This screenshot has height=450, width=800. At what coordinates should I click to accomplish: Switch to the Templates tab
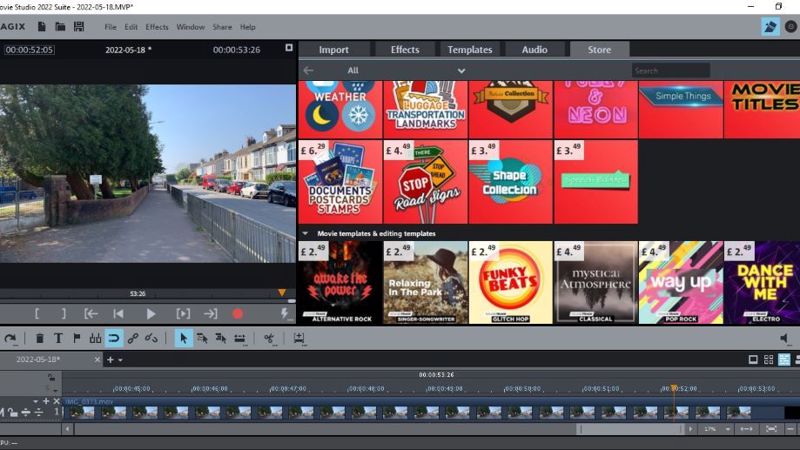(x=469, y=49)
